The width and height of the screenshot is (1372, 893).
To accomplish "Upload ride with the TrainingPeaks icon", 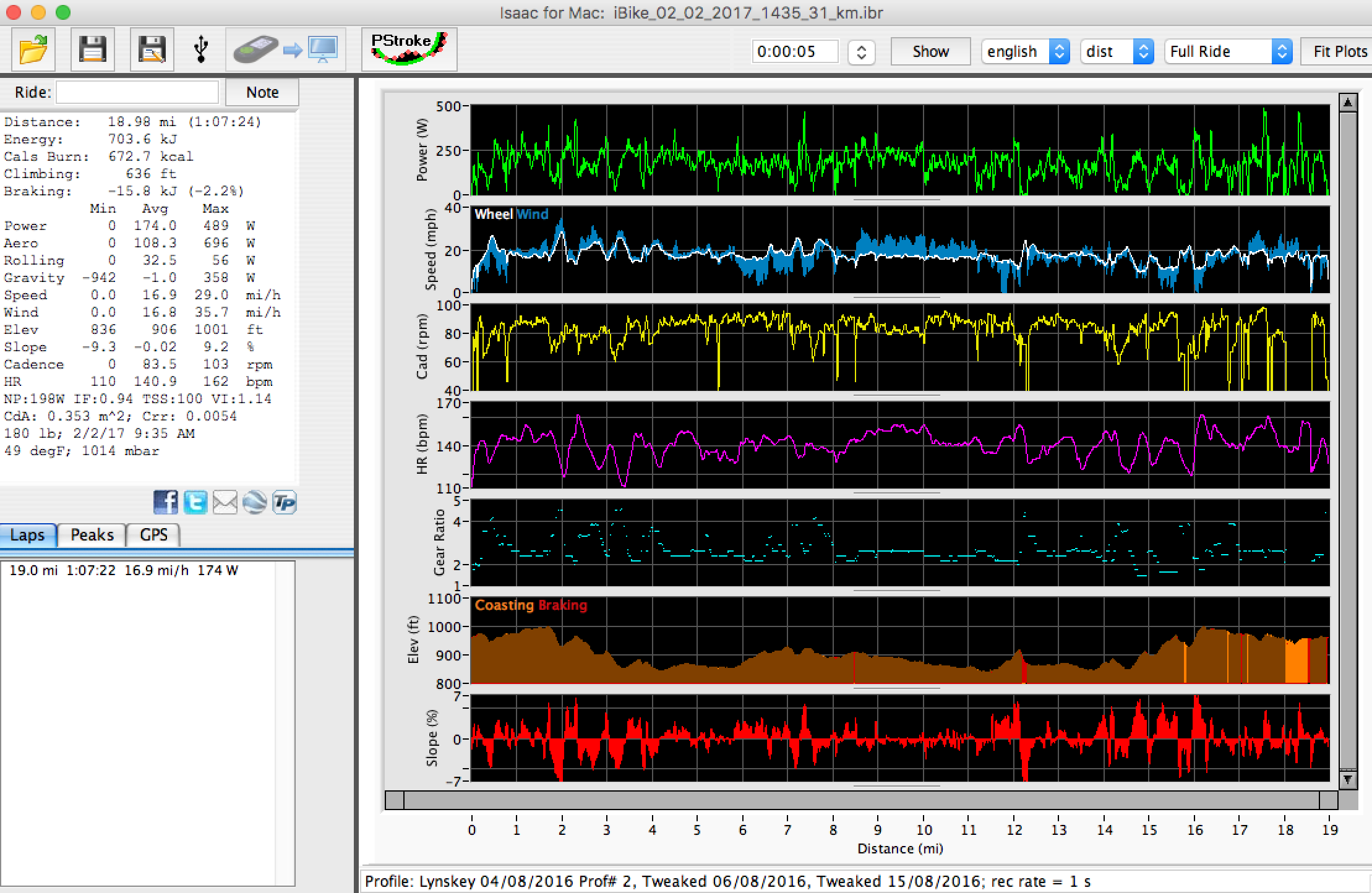I will [285, 502].
